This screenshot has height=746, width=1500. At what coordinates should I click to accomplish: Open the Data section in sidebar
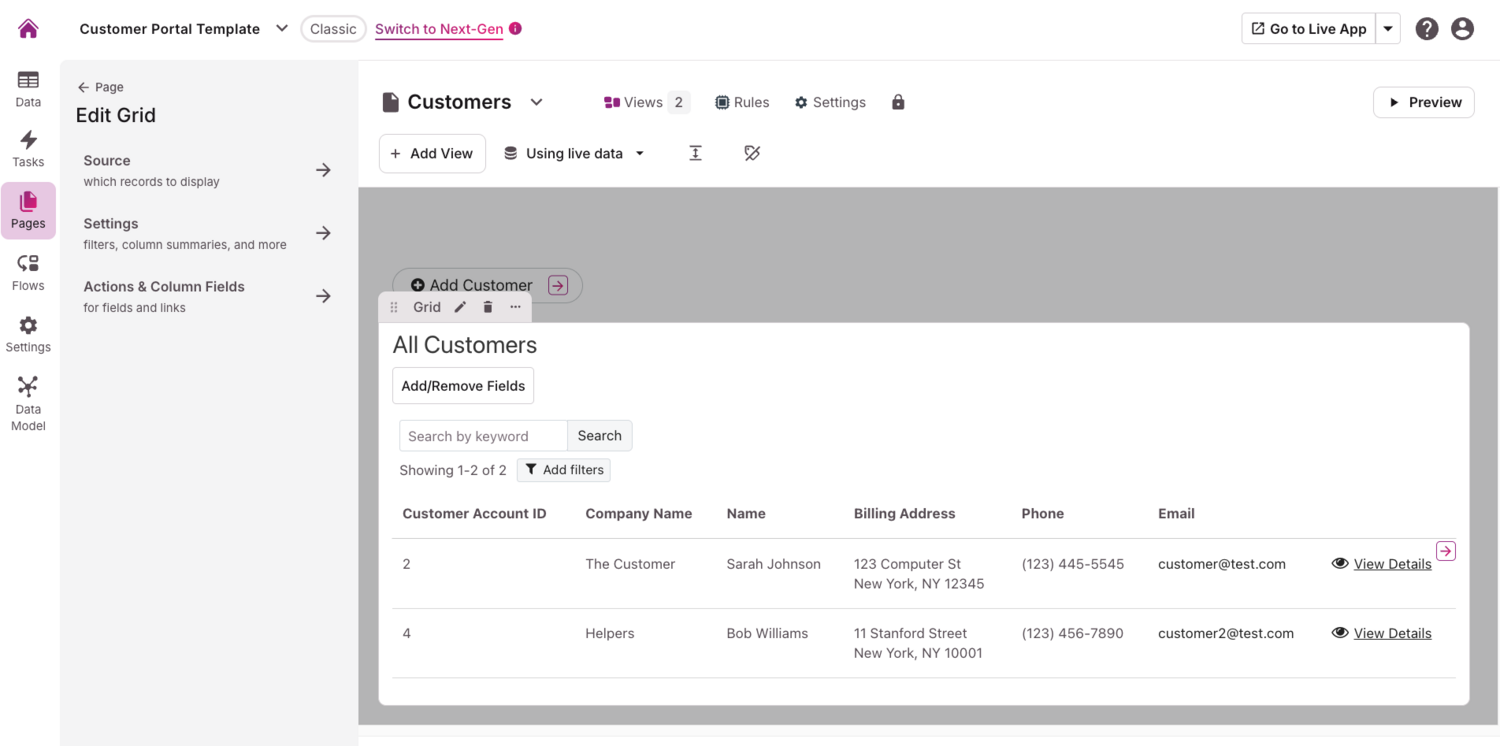(28, 88)
